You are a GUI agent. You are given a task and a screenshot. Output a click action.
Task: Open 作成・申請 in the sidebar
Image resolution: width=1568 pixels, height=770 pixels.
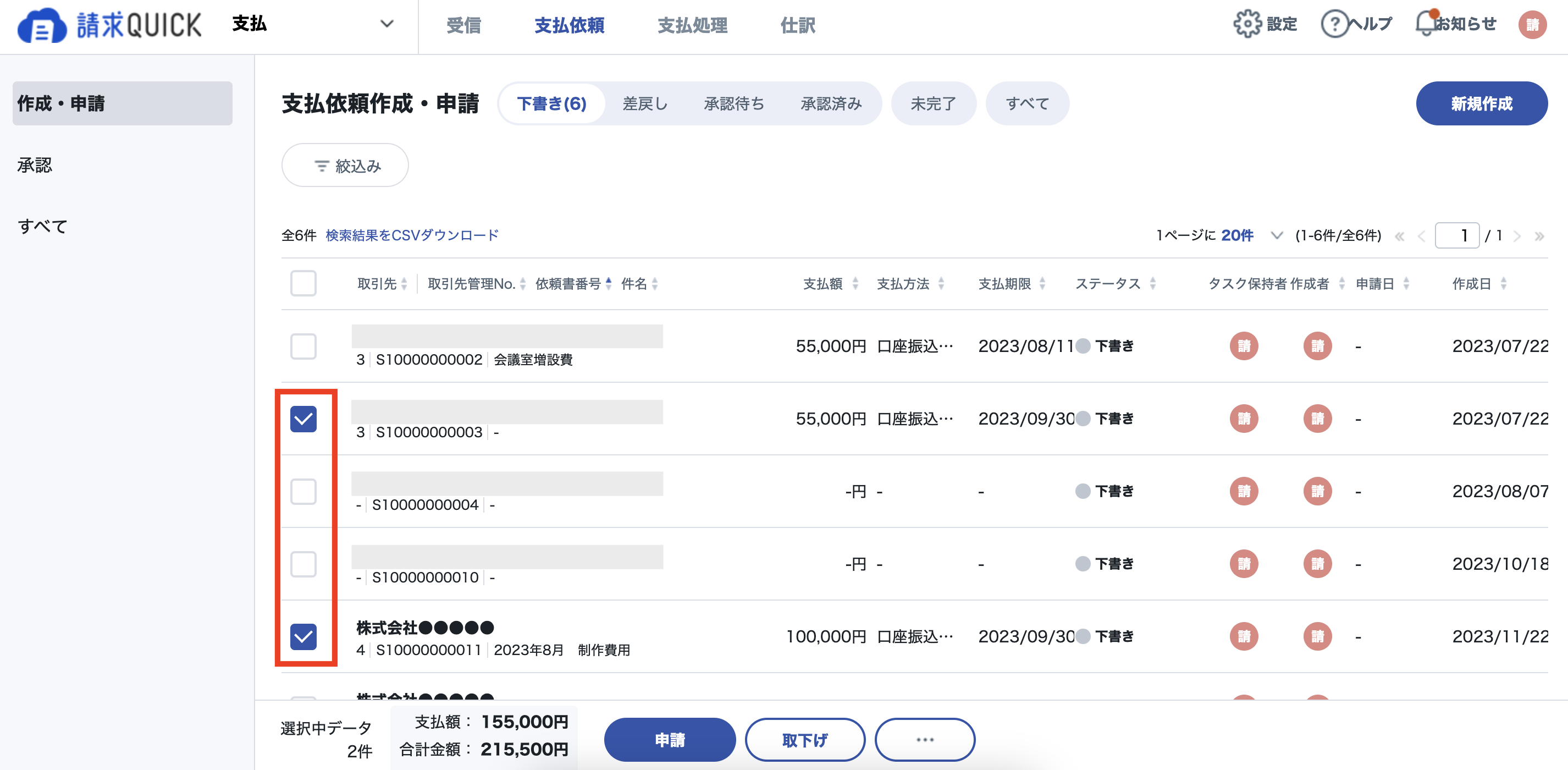coord(123,103)
